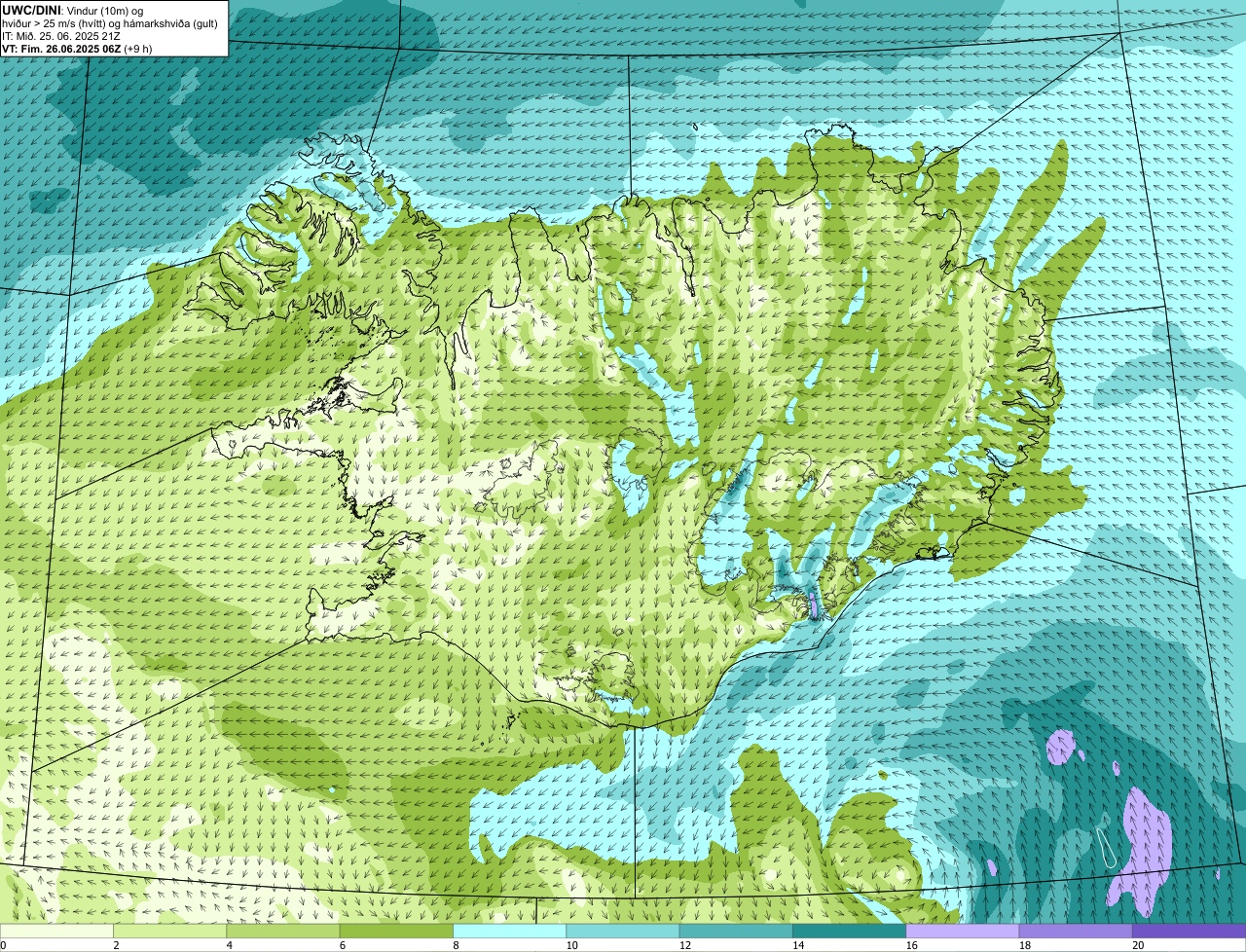The height and width of the screenshot is (952, 1246).
Task: Click the '14' scale label
Action: tap(798, 945)
